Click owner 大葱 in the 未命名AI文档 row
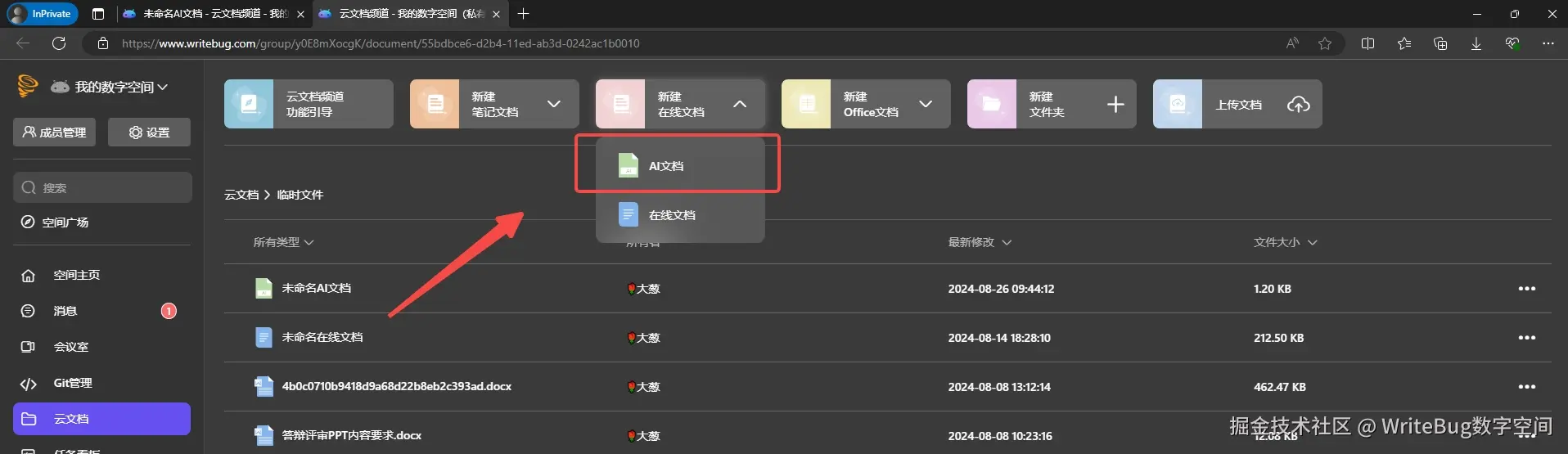This screenshot has height=454, width=1568. [643, 289]
